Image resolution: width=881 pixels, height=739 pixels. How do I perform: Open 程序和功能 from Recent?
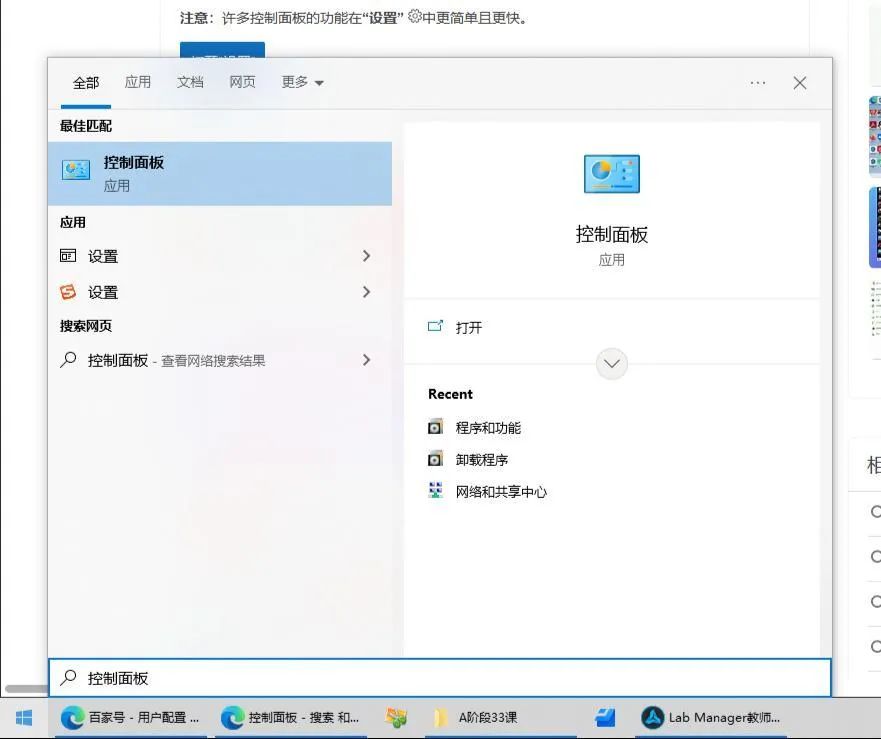click(487, 427)
